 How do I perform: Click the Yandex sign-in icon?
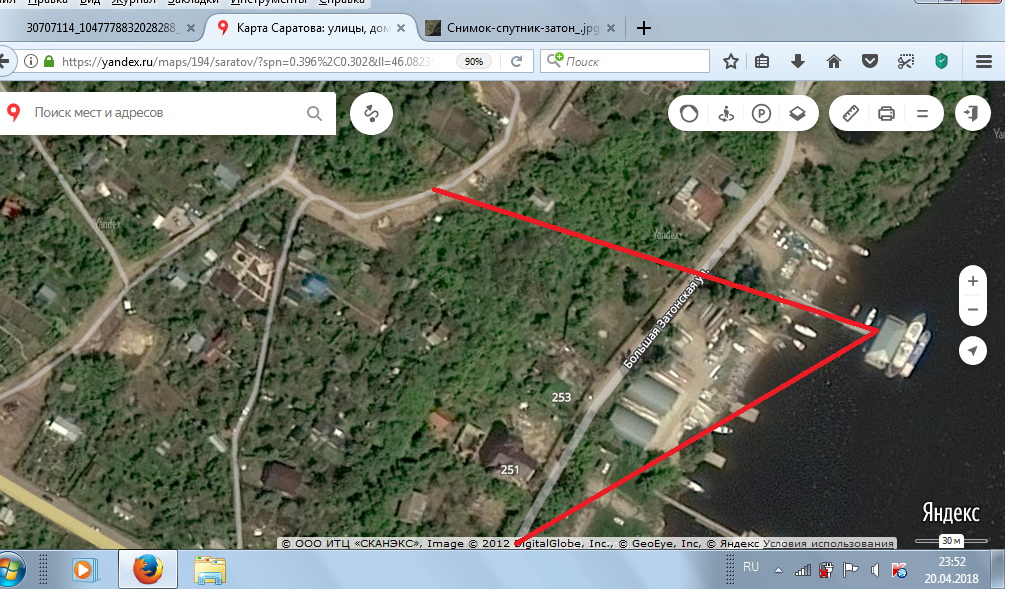pos(970,114)
